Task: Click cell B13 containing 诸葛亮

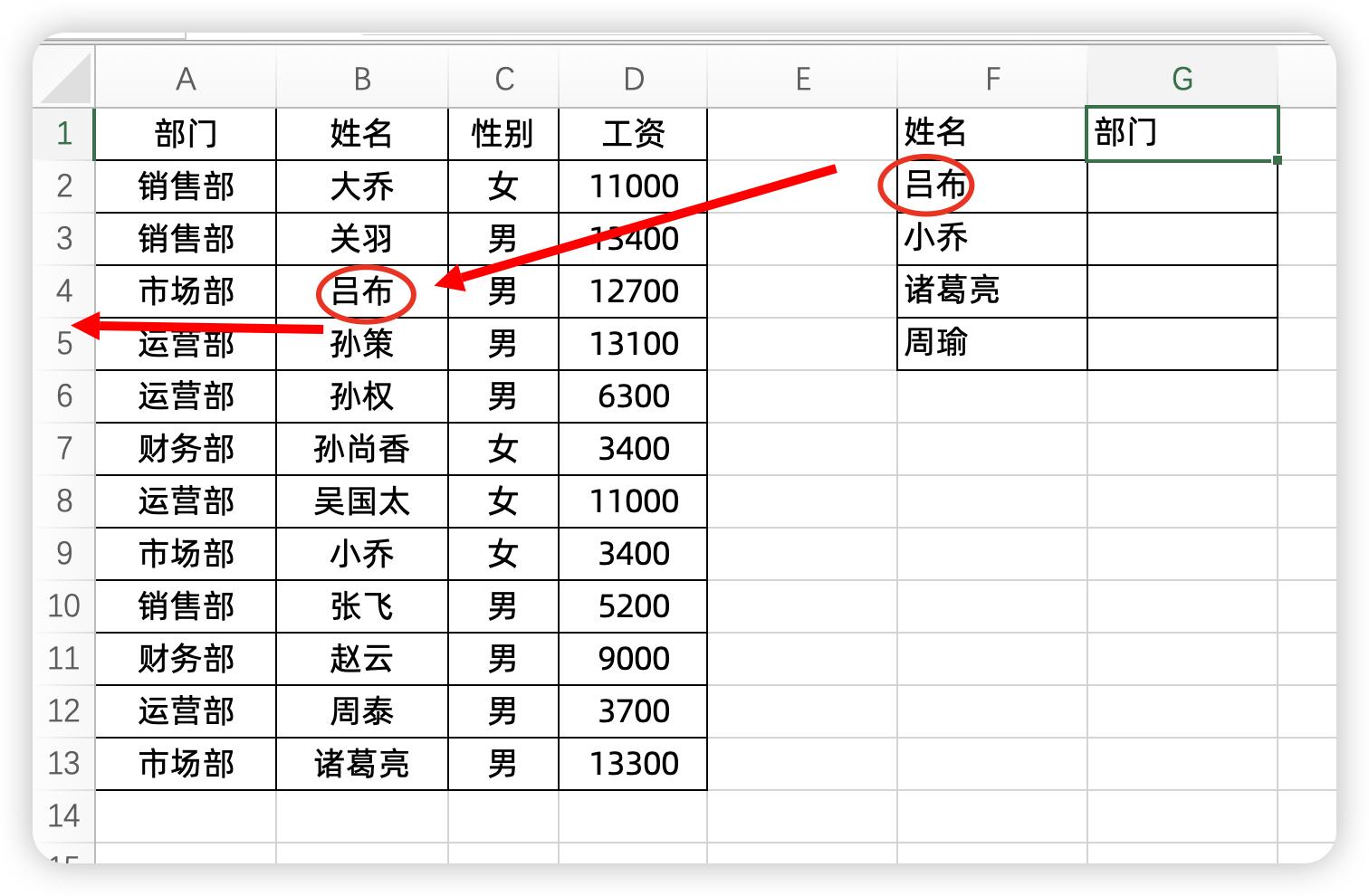Action: pos(362,764)
